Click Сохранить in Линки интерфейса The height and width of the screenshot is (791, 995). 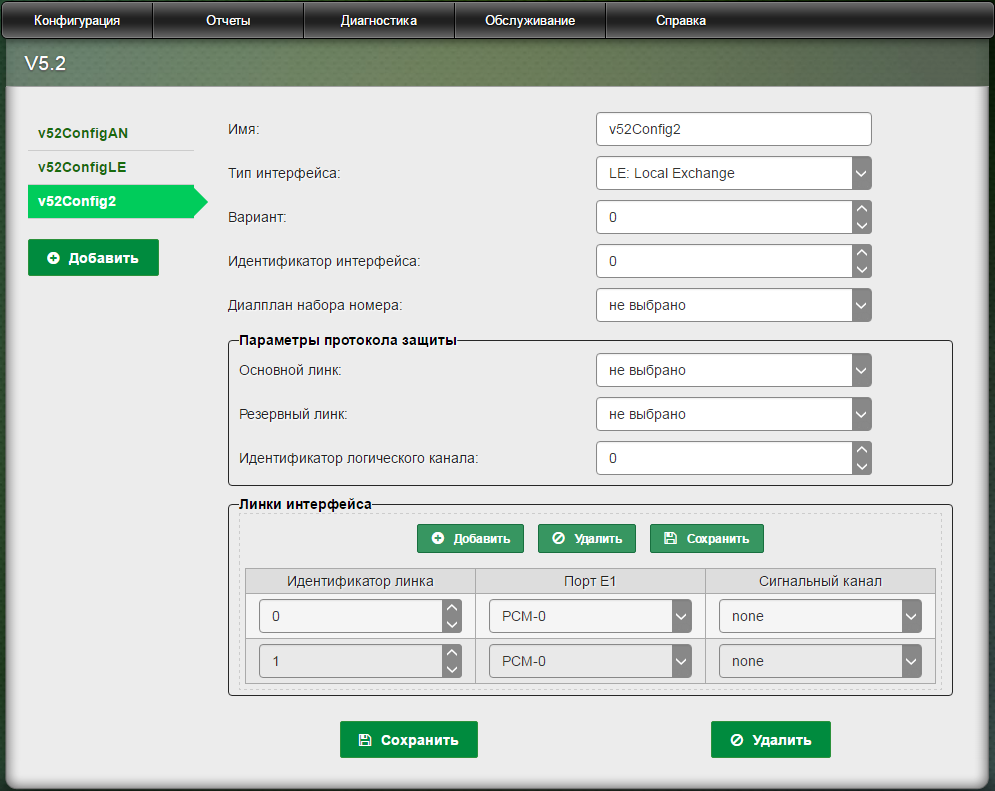pyautogui.click(x=707, y=539)
